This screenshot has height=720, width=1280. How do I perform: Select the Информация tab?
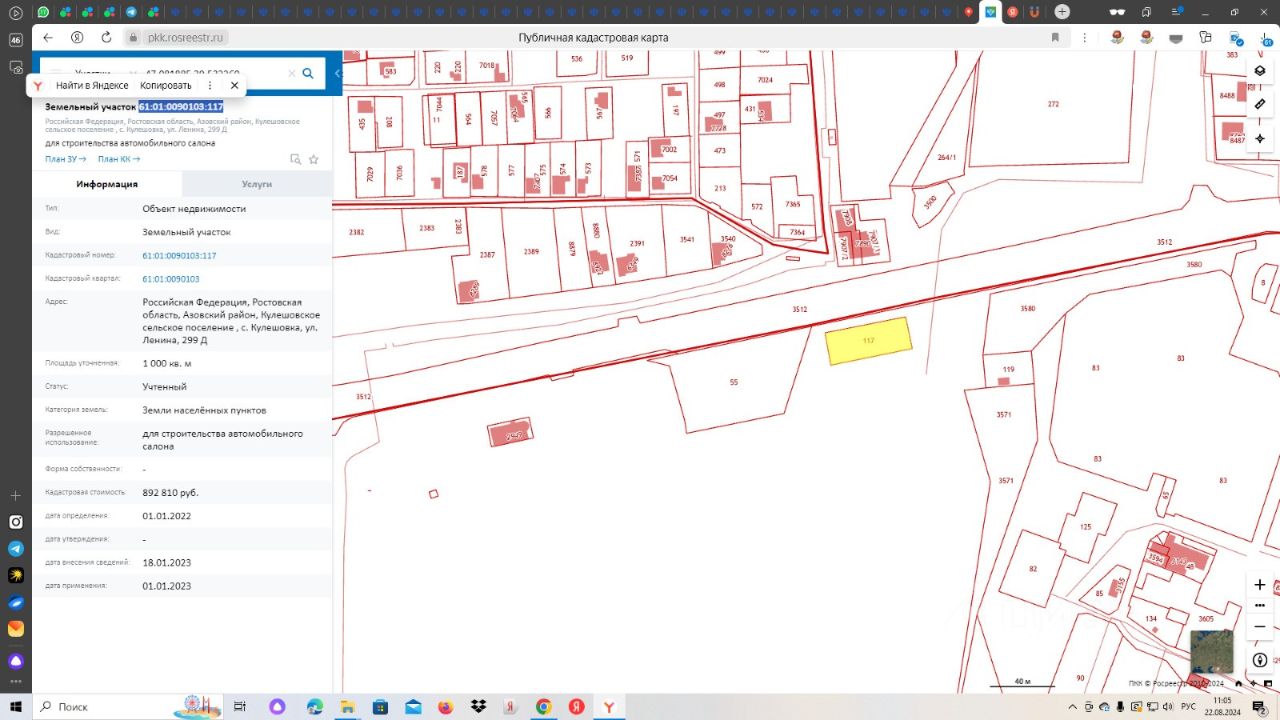point(107,184)
